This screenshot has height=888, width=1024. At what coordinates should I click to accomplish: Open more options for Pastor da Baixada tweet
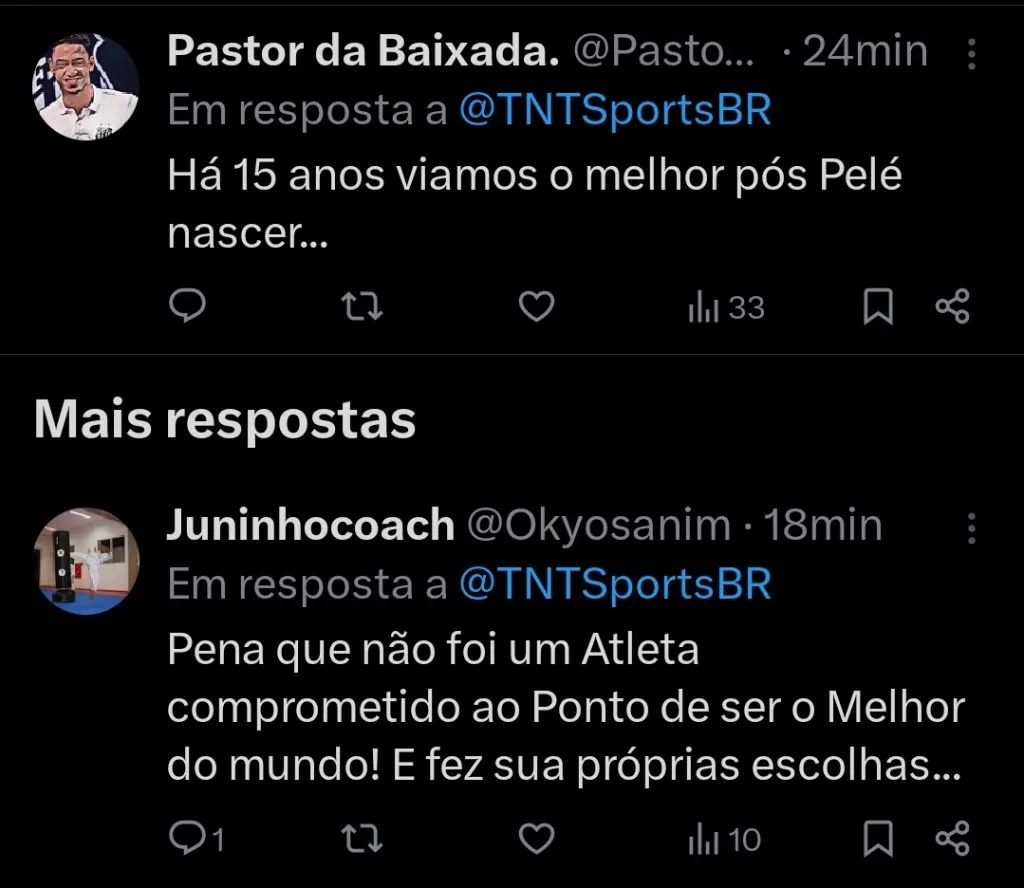coord(971,53)
